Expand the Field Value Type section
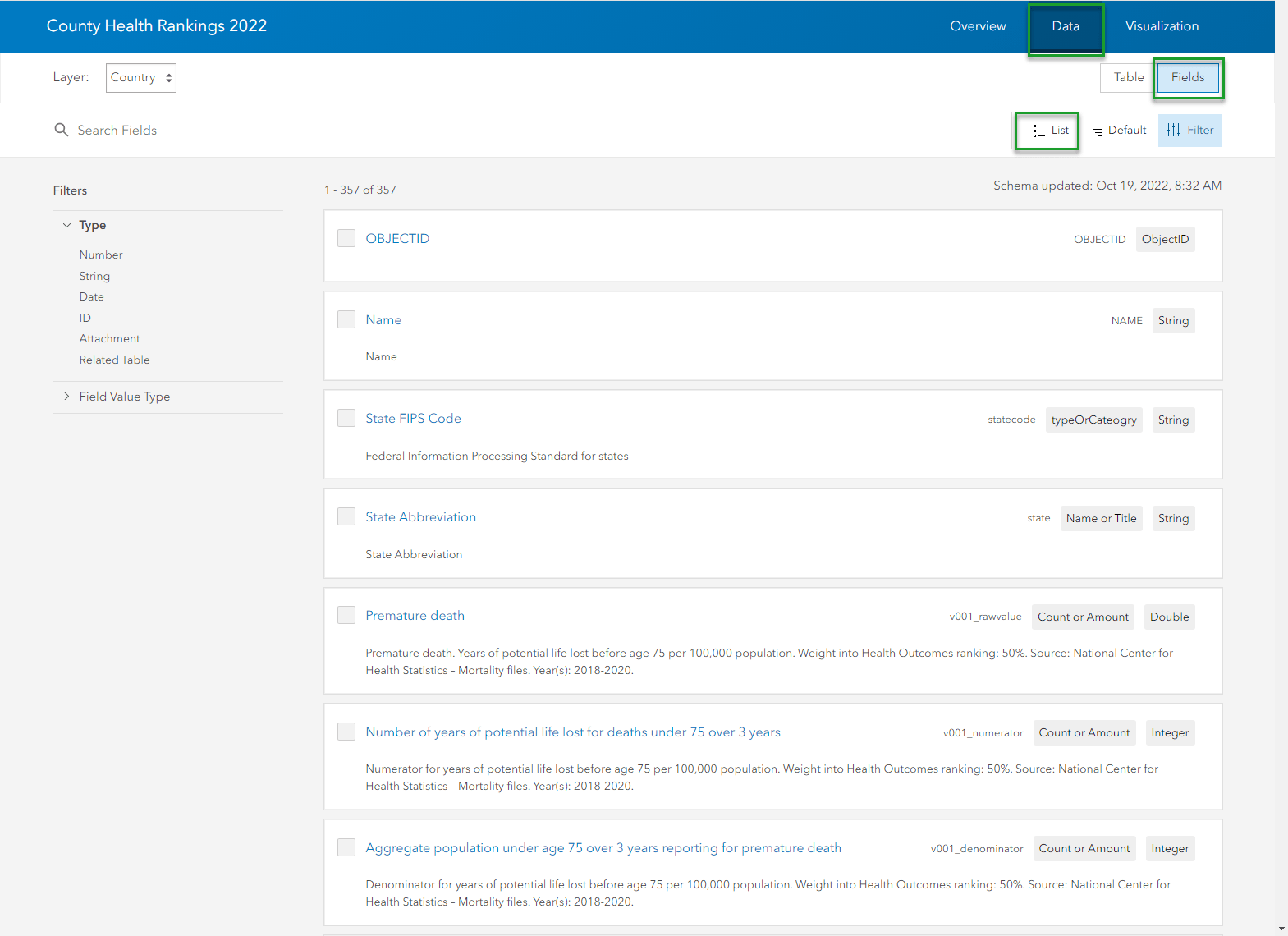Viewport: 1288px width, 936px height. click(x=67, y=397)
